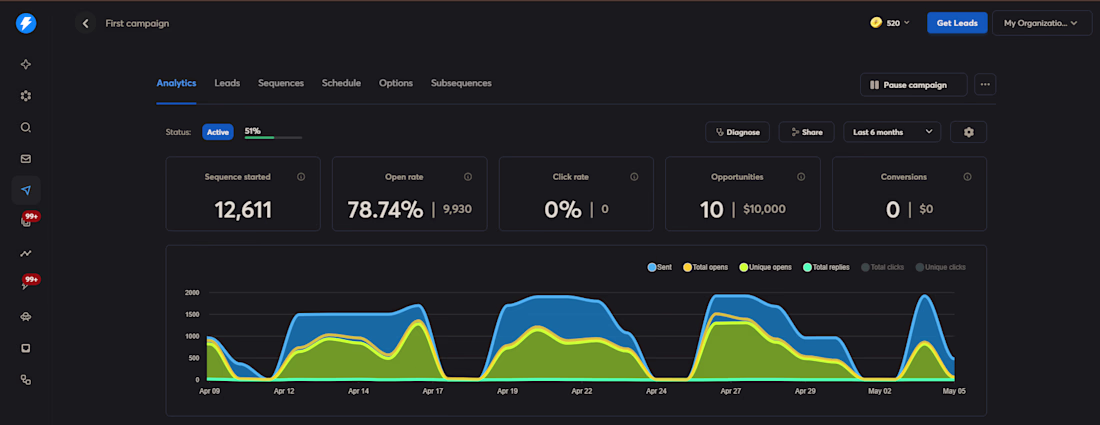Click info icon on Conversions card

[x=967, y=177]
